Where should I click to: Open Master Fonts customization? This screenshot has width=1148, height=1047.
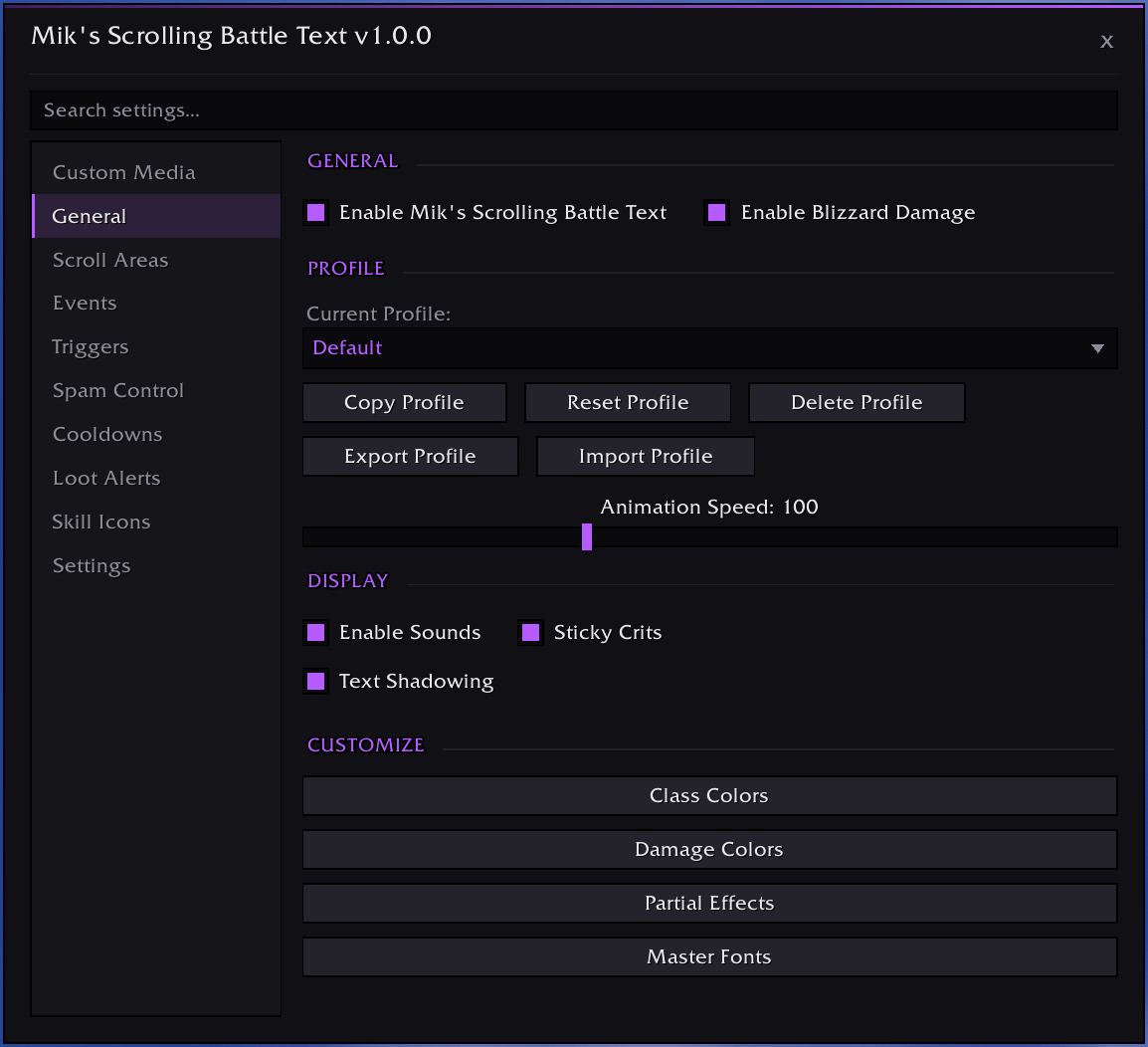pyautogui.click(x=709, y=956)
